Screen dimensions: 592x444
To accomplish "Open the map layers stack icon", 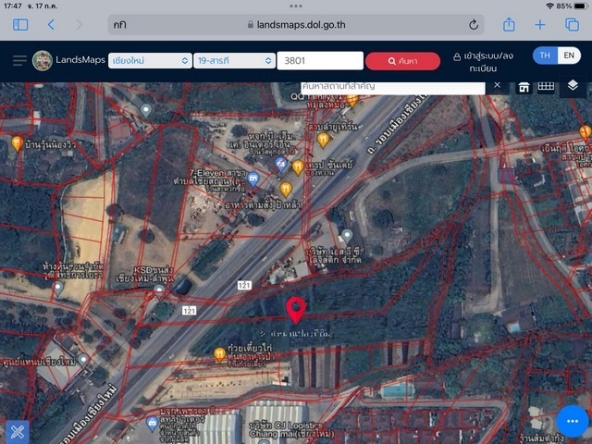I will coord(572,85).
